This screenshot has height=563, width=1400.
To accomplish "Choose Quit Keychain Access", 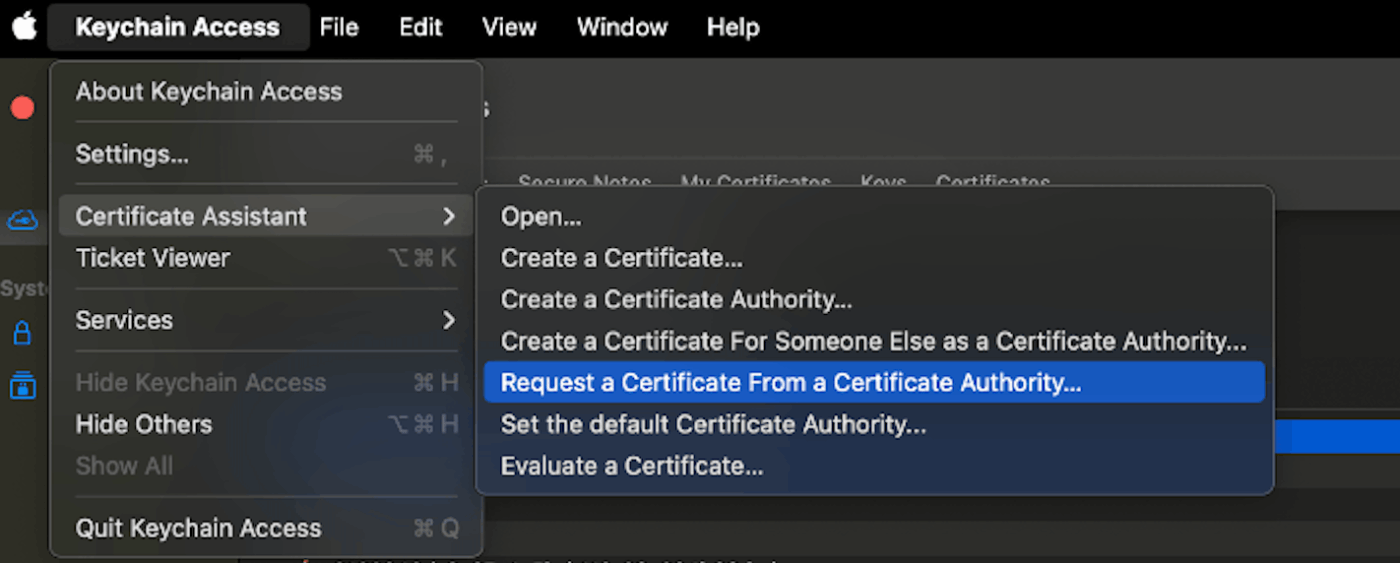I will (266, 528).
